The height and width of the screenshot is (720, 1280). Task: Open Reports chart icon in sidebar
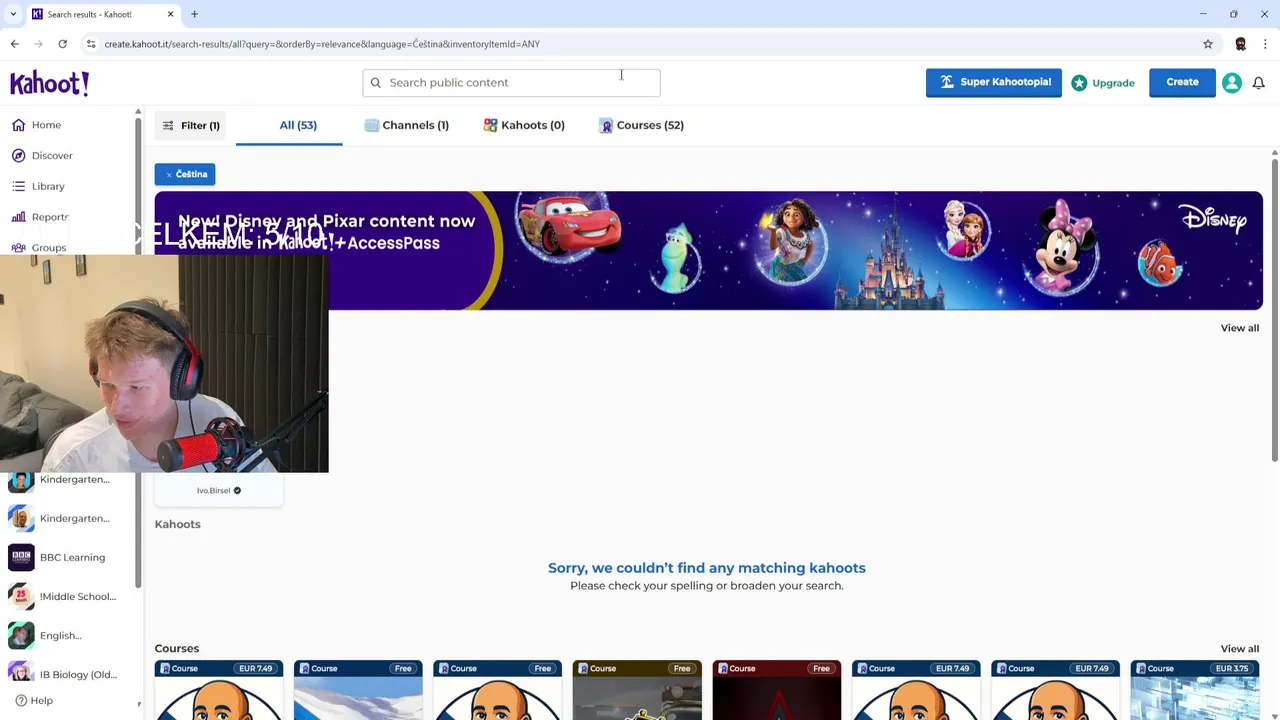coord(19,217)
